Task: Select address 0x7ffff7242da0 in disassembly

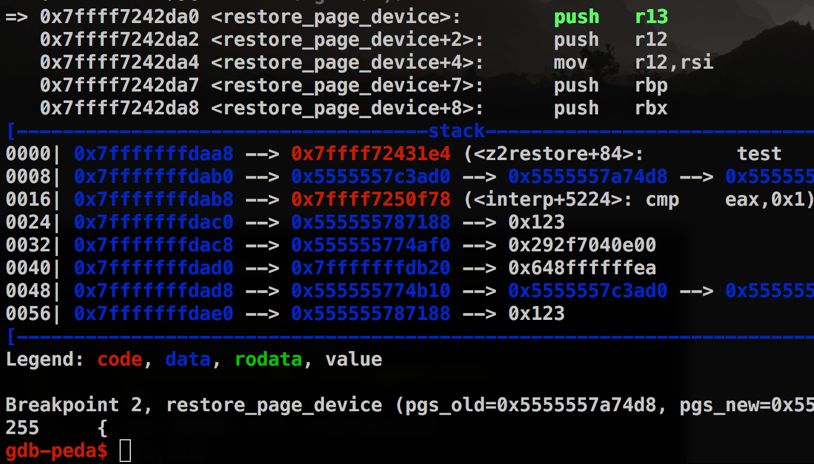Action: click(x=119, y=17)
